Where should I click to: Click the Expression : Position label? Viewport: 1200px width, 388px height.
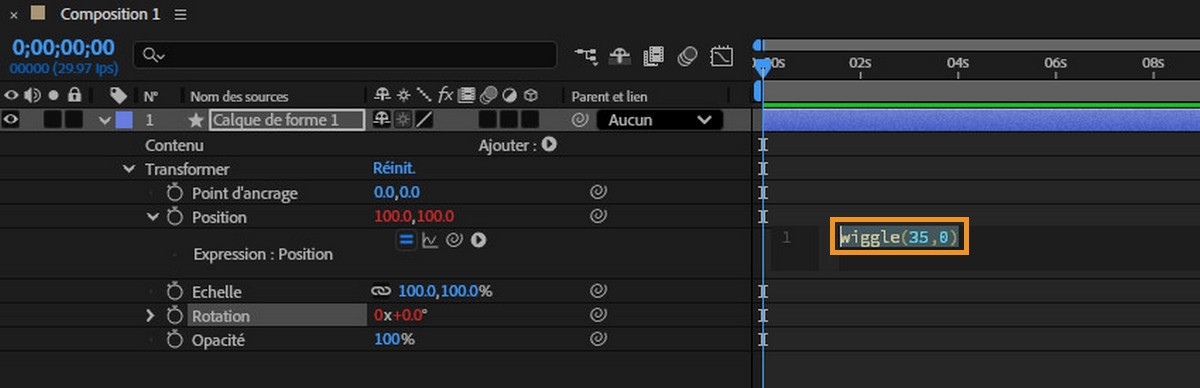click(263, 254)
